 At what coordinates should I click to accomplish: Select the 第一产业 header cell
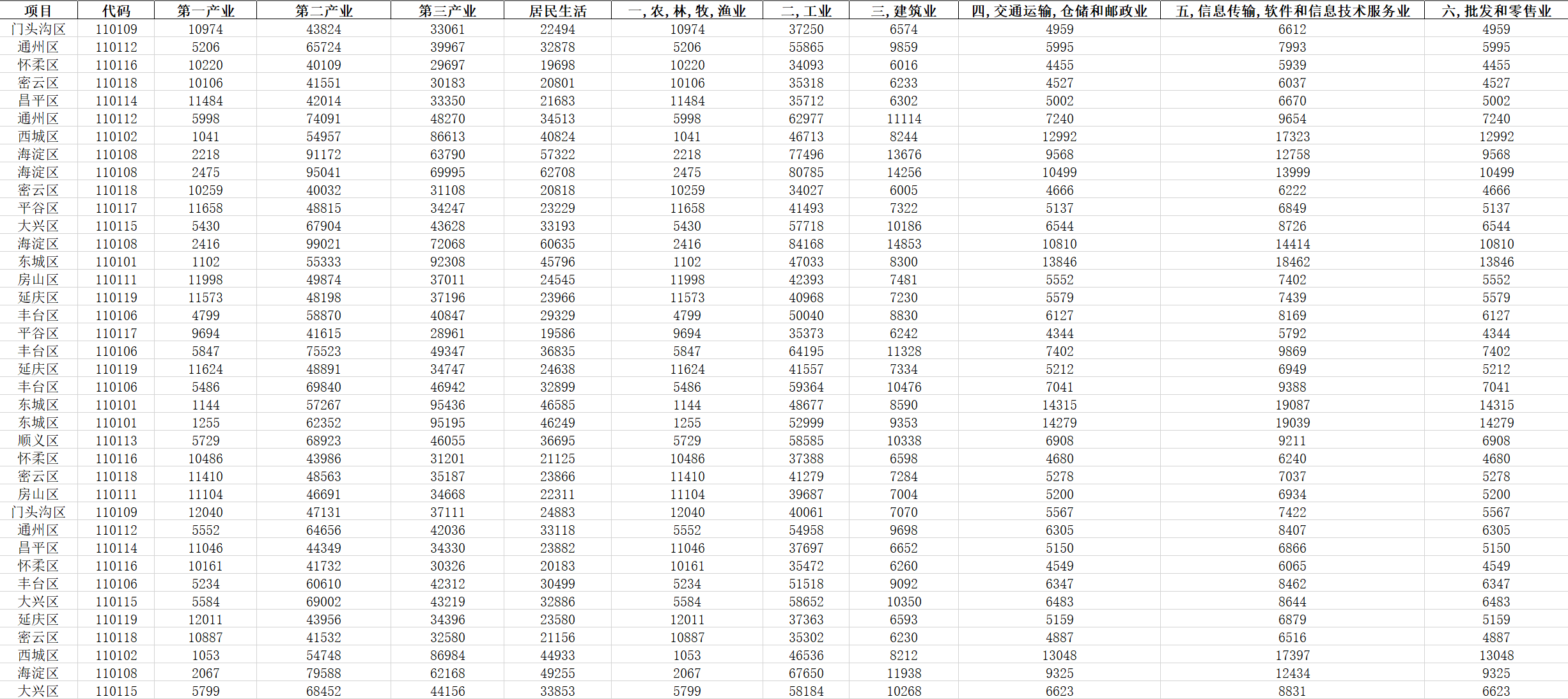(x=205, y=11)
